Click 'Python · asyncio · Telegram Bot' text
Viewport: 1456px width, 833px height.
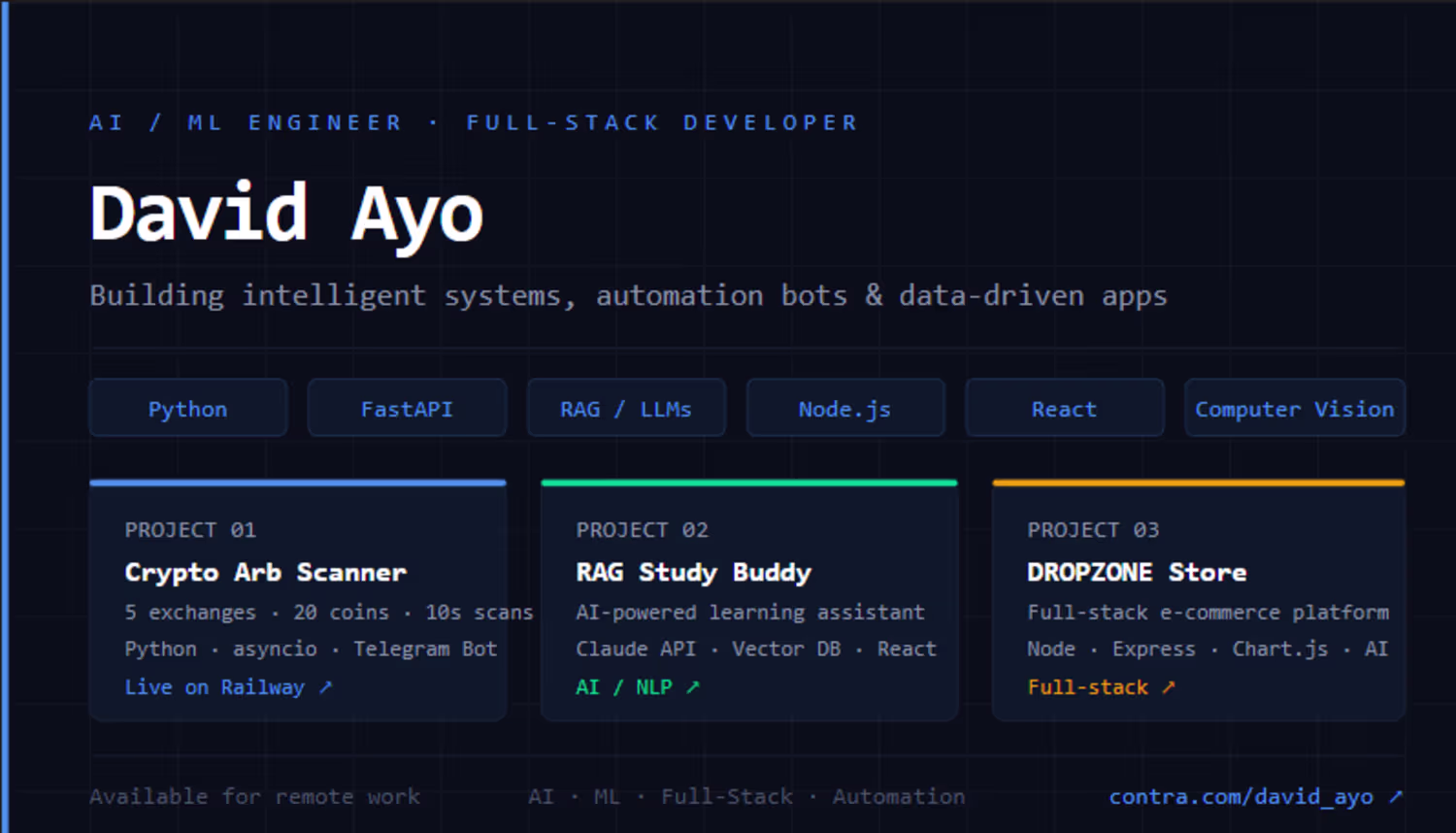point(311,650)
